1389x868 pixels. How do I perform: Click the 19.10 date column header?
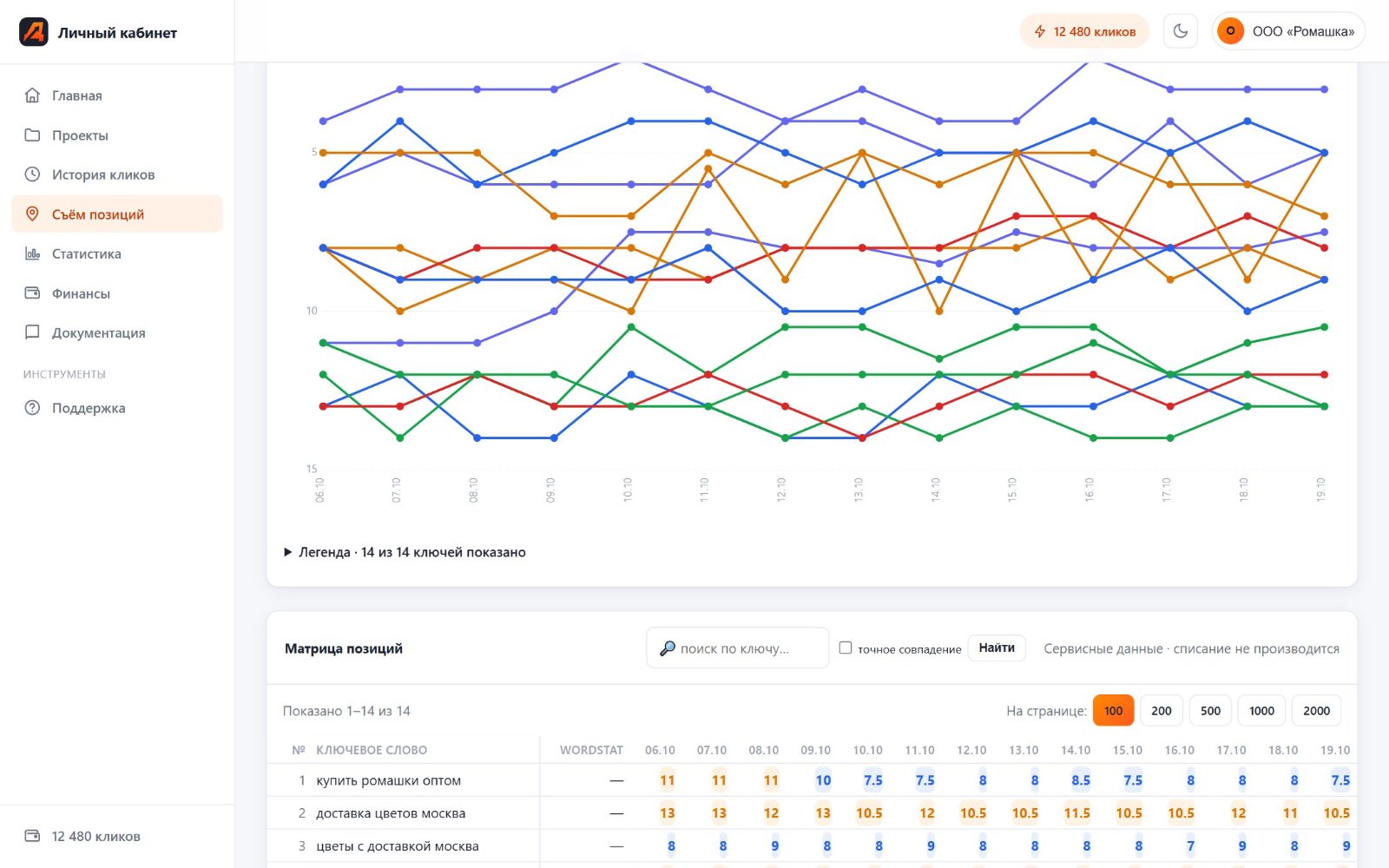pos(1335,750)
